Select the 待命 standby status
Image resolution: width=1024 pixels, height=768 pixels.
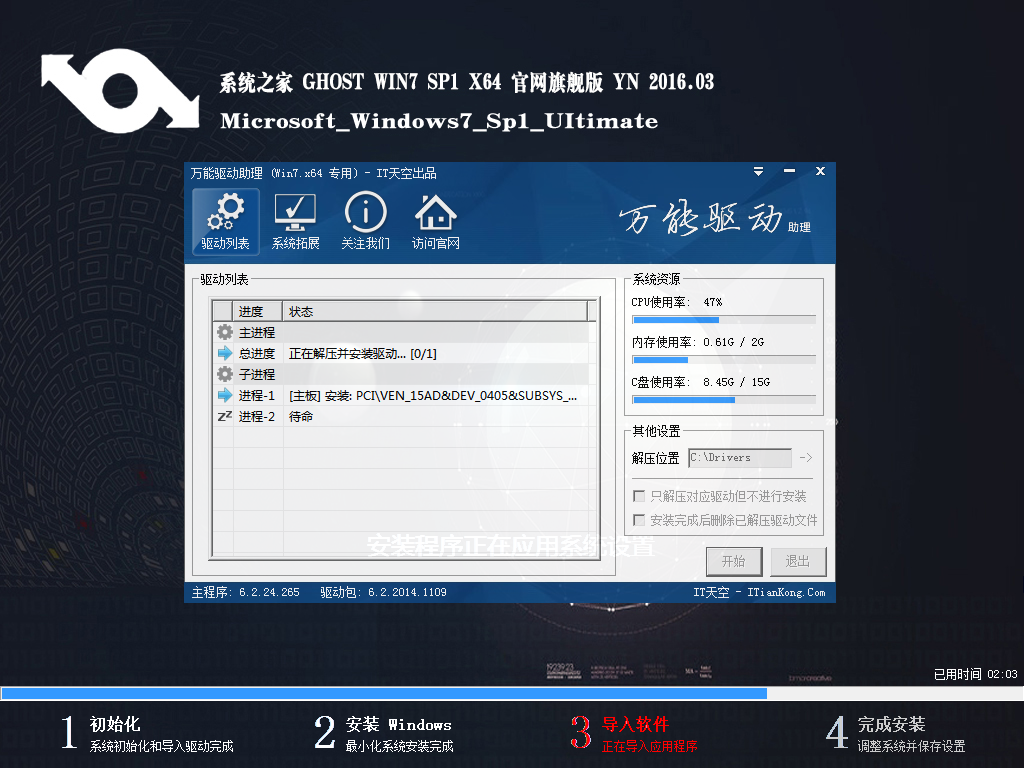[x=300, y=416]
